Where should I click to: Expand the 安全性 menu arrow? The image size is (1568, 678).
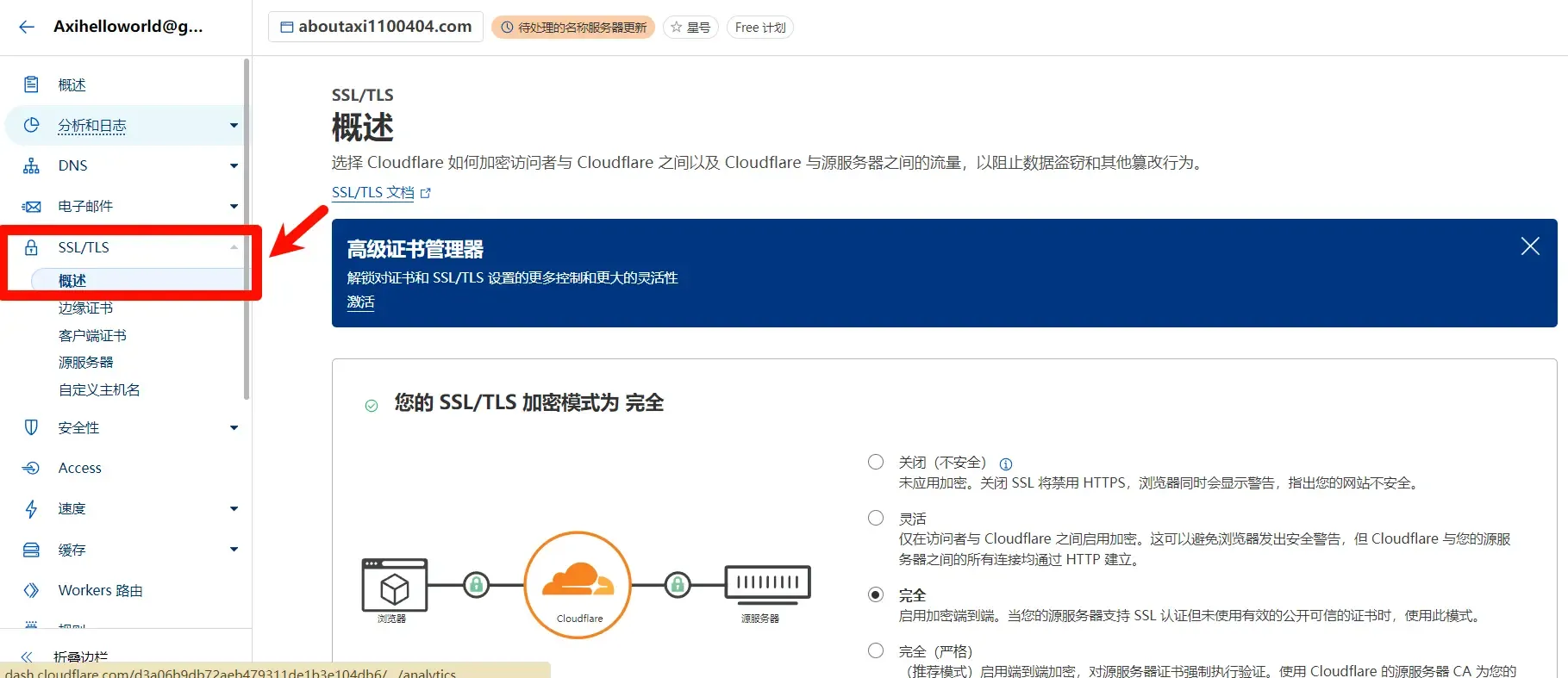point(234,427)
